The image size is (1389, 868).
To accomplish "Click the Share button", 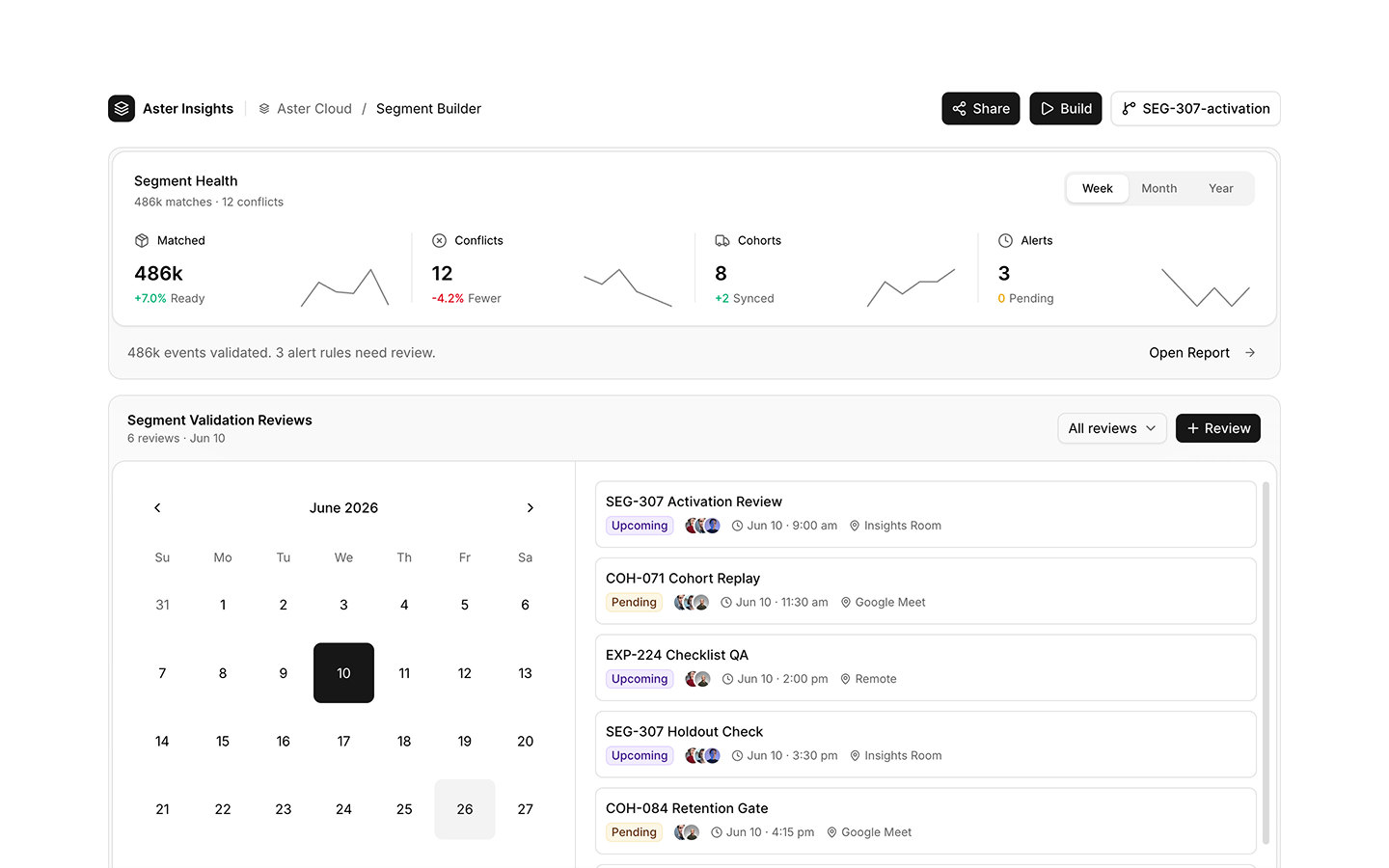I will tap(981, 109).
